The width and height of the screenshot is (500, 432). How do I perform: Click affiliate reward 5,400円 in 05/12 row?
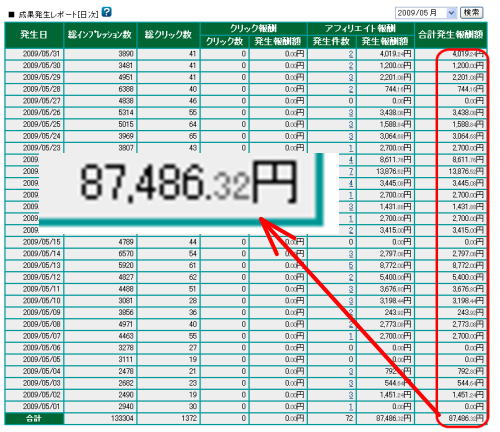(395, 277)
